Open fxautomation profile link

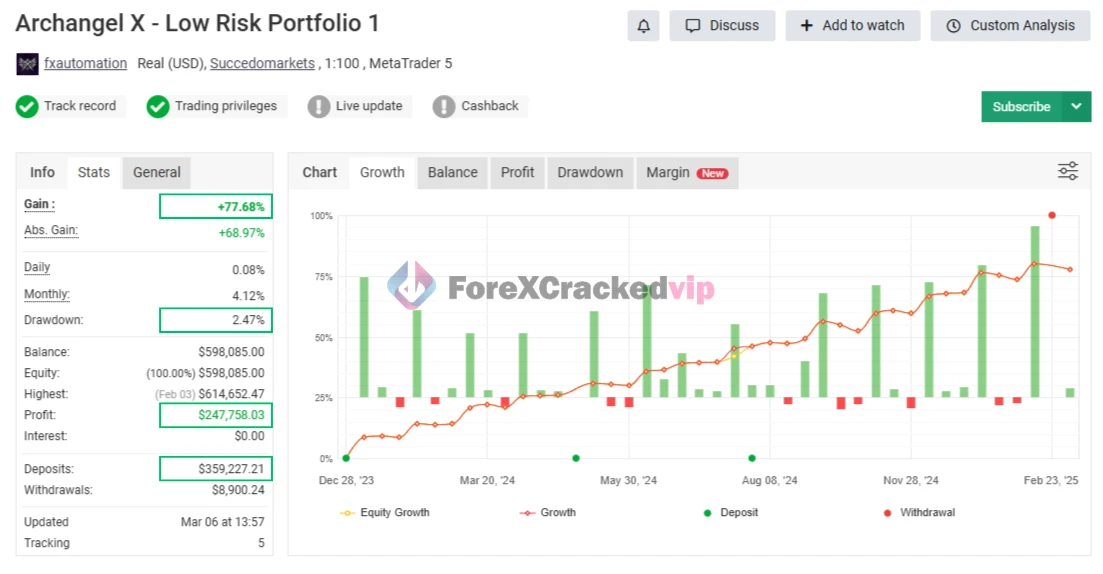point(86,63)
